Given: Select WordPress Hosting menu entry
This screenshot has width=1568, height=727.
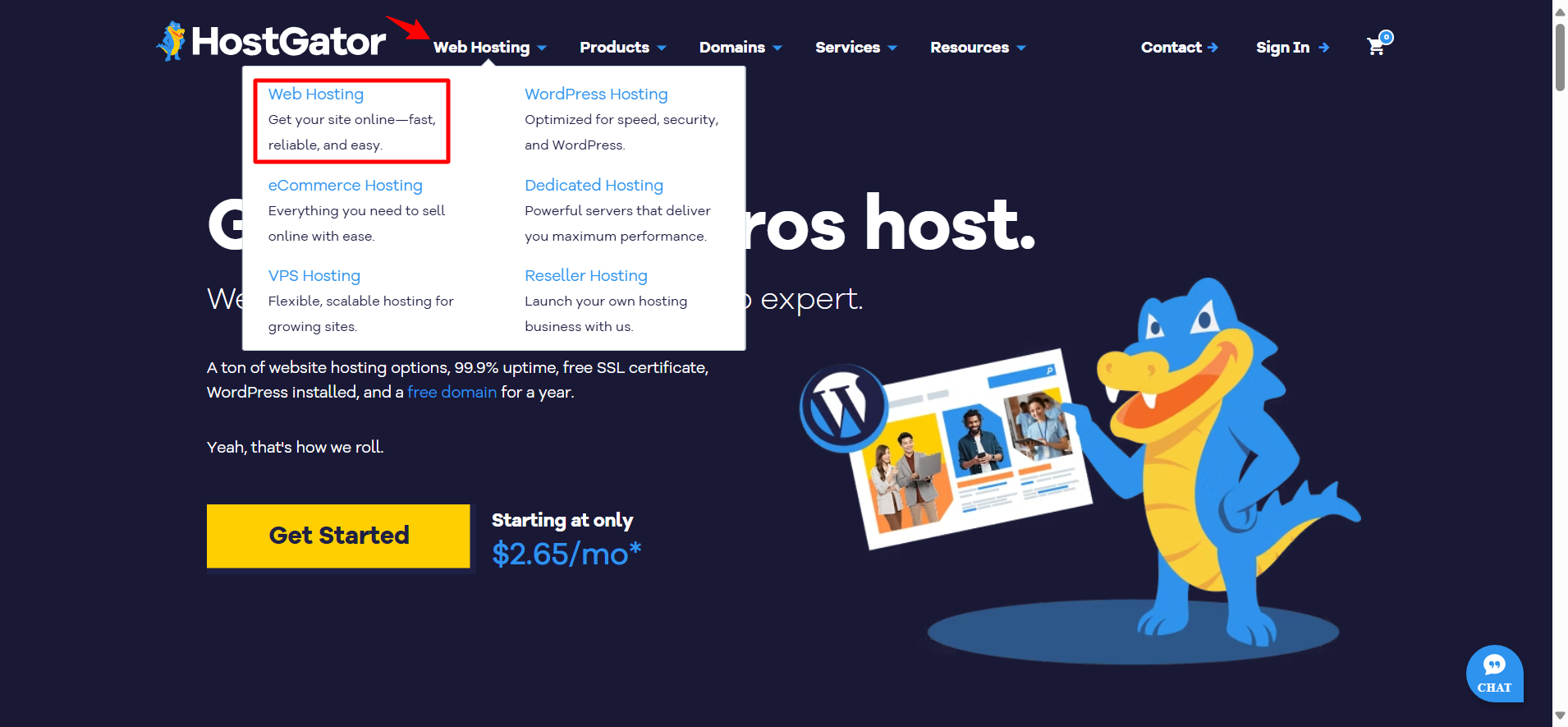Looking at the screenshot, I should click(x=596, y=94).
